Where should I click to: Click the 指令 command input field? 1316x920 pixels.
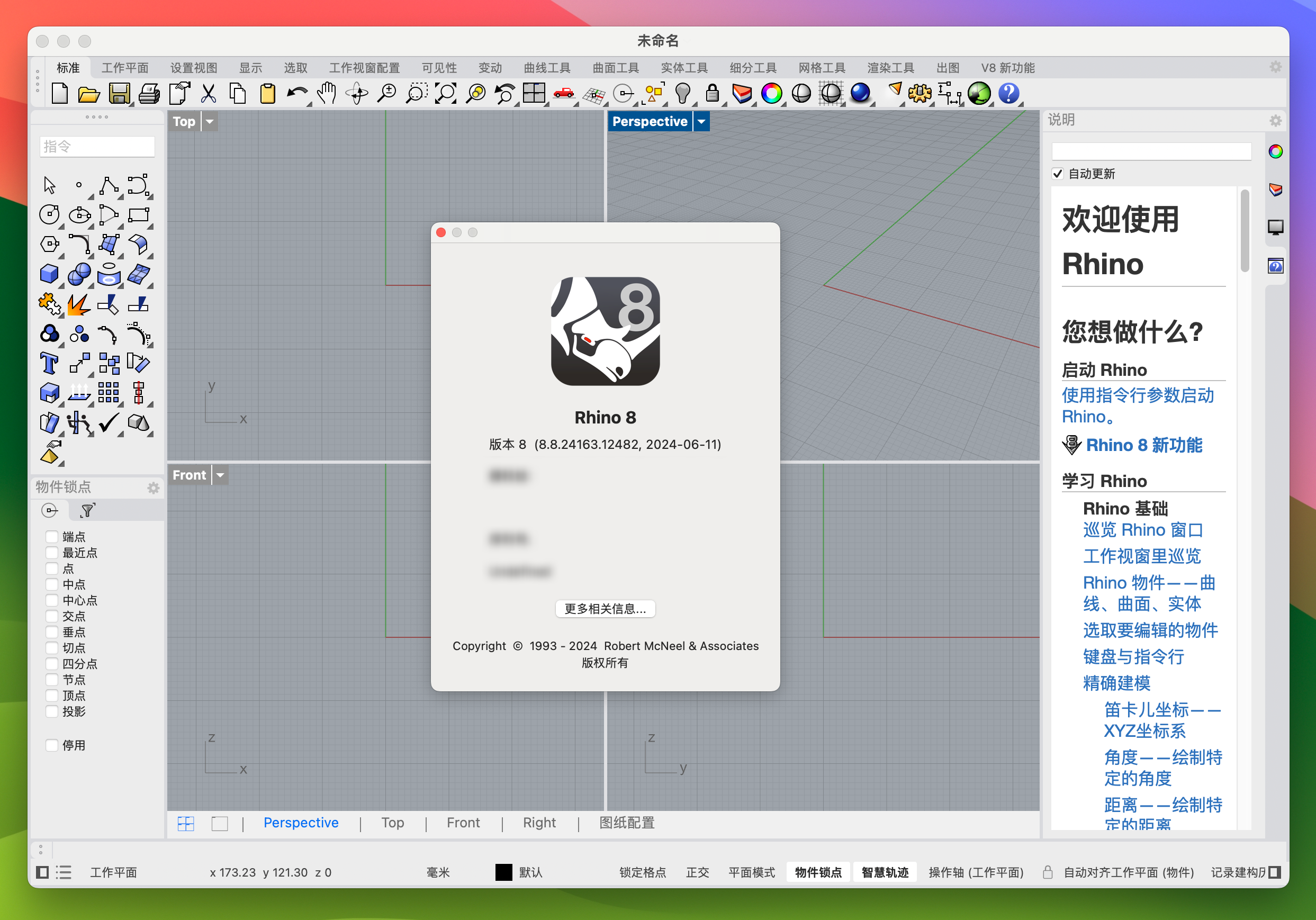tap(97, 147)
